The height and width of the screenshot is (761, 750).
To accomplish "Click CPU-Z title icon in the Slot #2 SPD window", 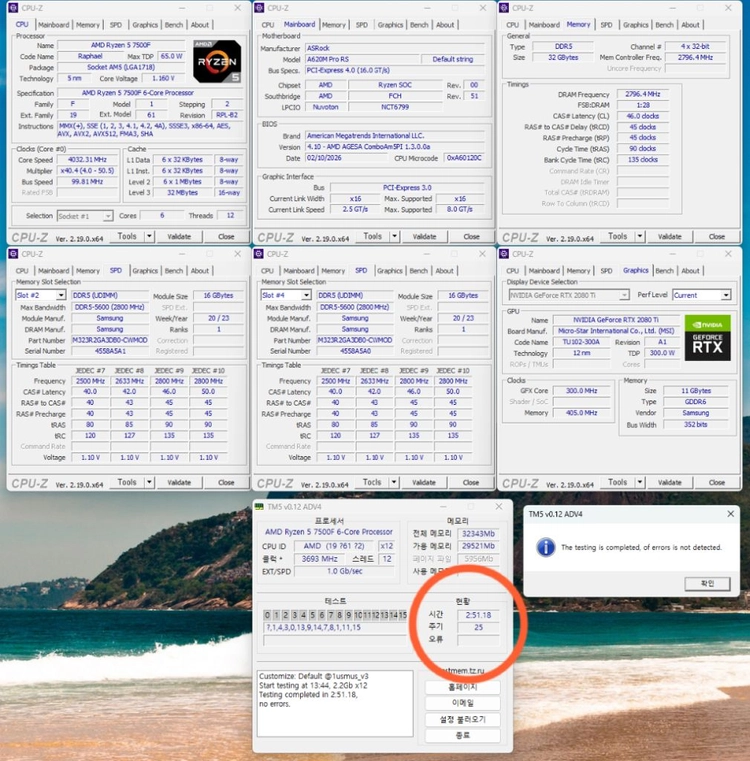I will pos(13,254).
